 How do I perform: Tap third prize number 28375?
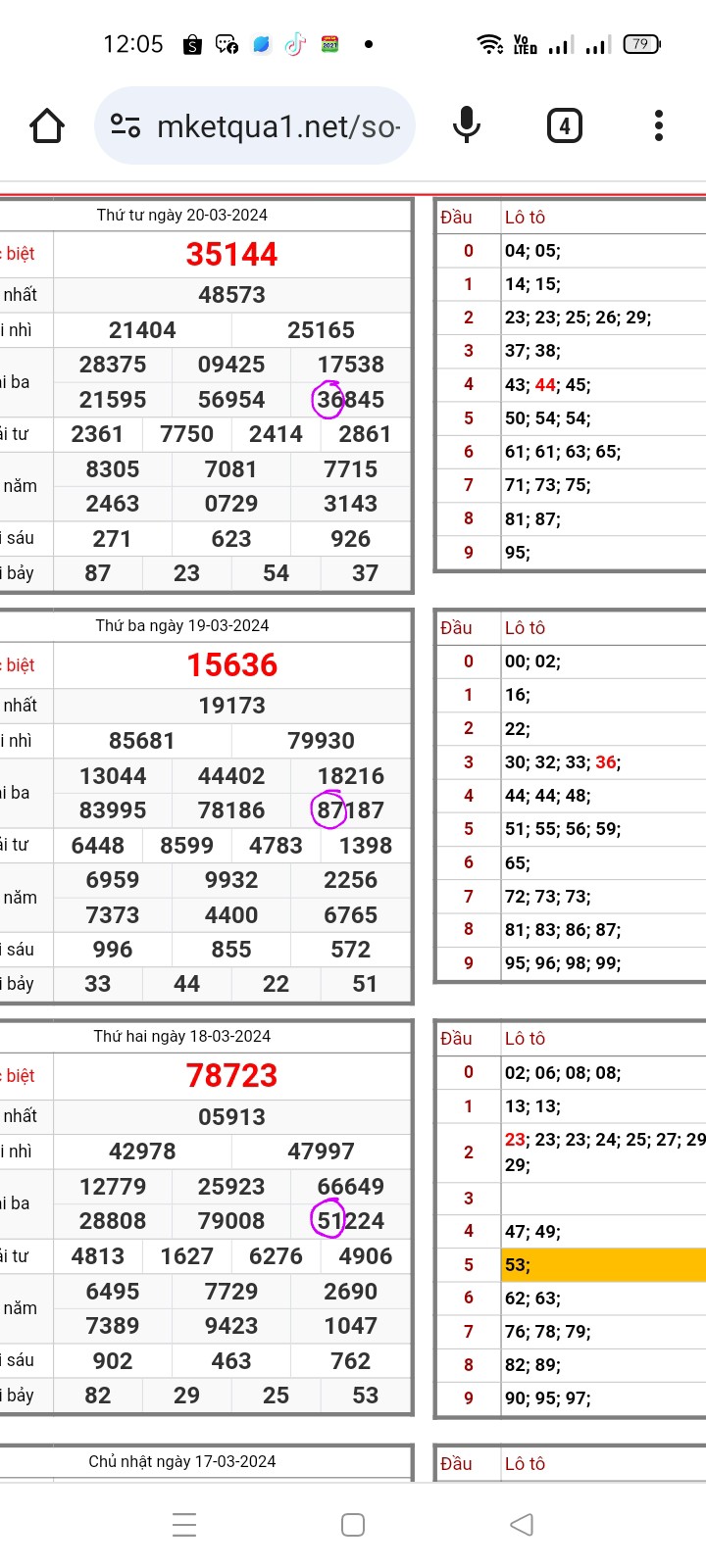[113, 365]
